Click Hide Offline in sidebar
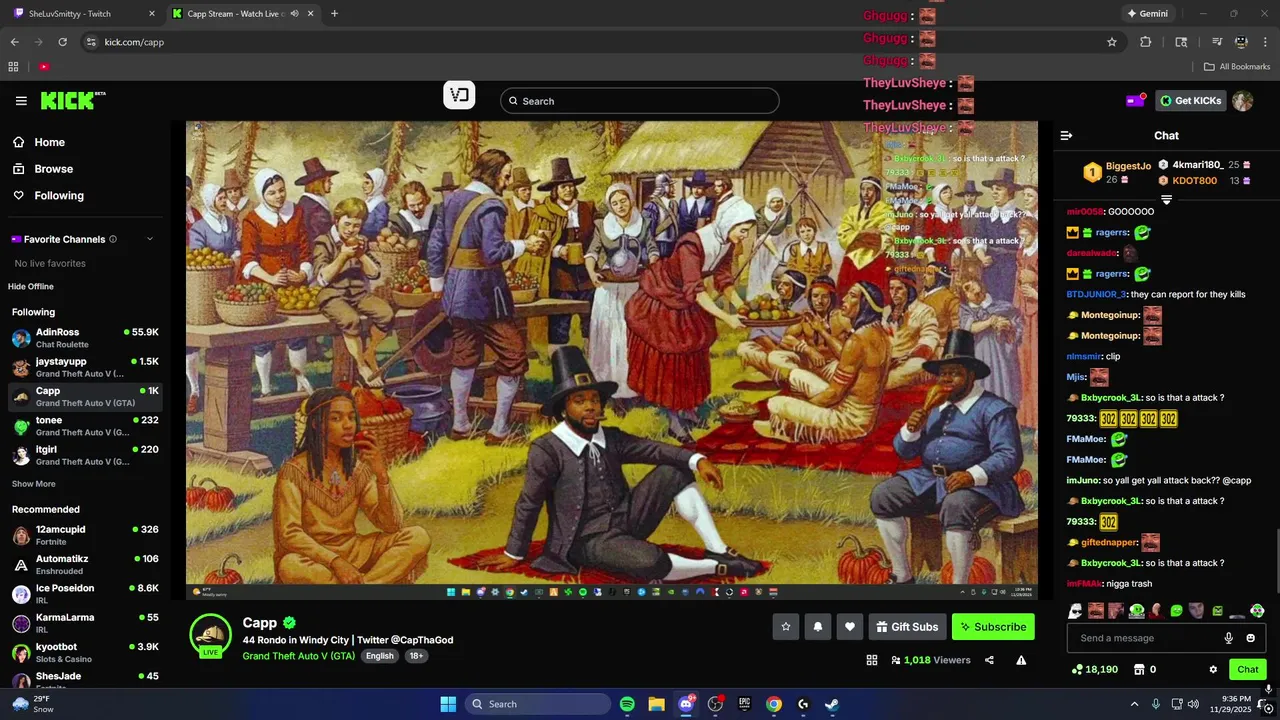Image resolution: width=1280 pixels, height=720 pixels. coord(31,287)
